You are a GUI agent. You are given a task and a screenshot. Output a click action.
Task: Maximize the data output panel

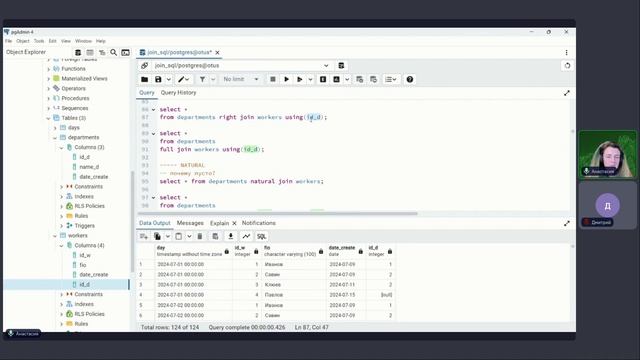(567, 223)
